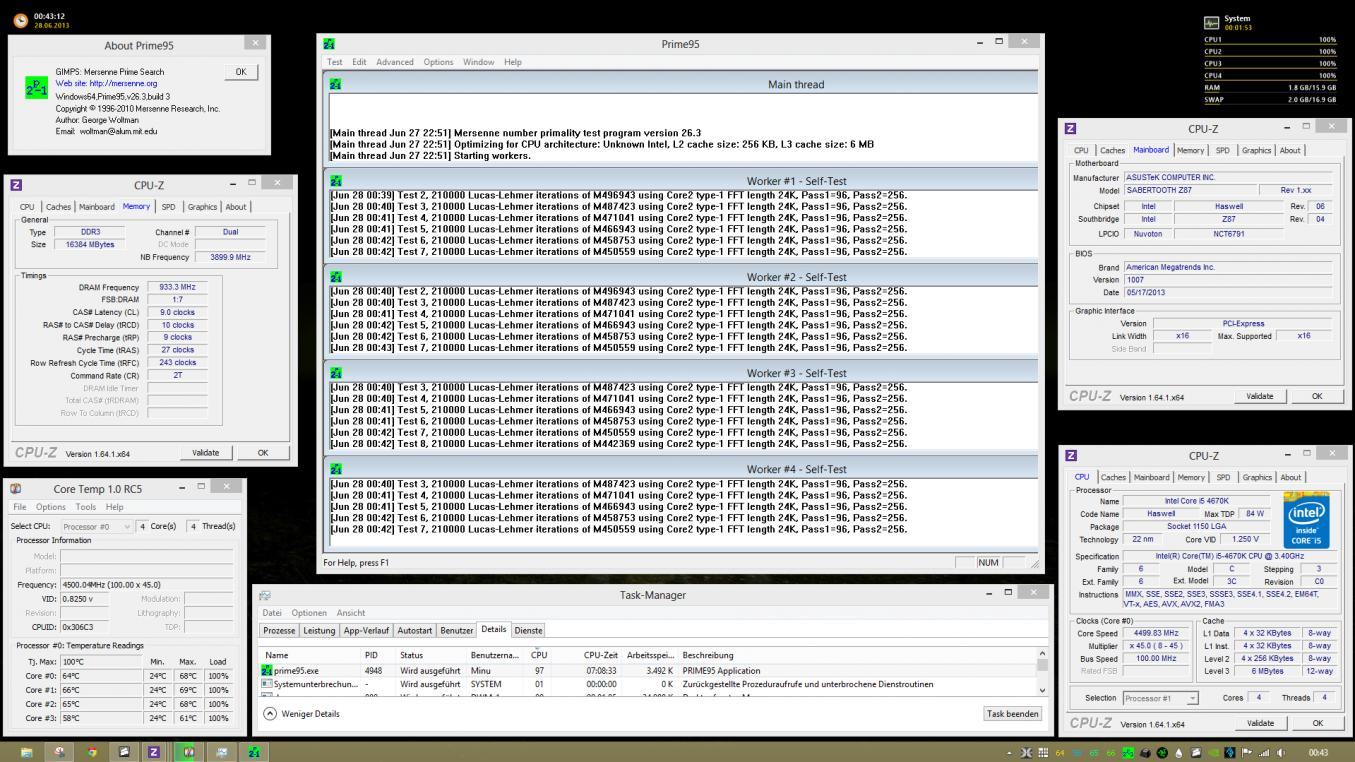The height and width of the screenshot is (762, 1355).
Task: Switch to CPU-Z via the purple taskbar icon
Action: [154, 751]
